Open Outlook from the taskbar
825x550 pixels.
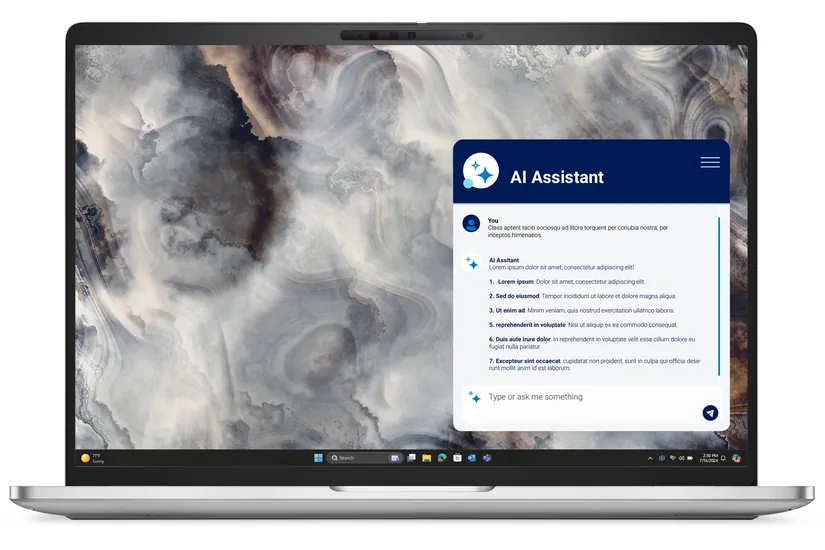pos(472,458)
